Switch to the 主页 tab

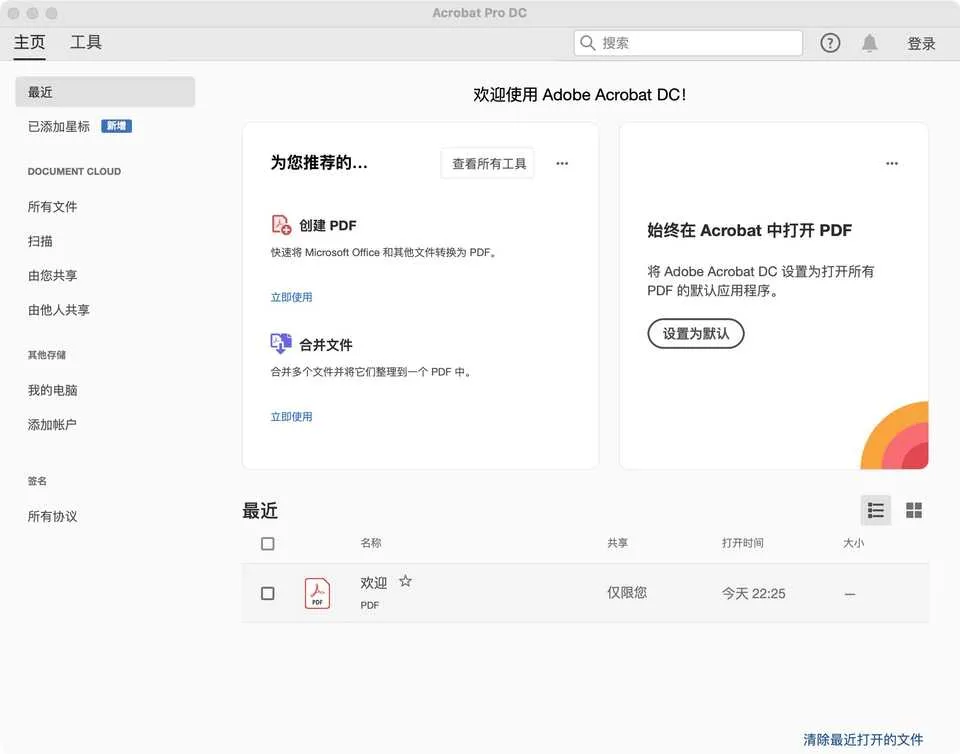tap(29, 43)
